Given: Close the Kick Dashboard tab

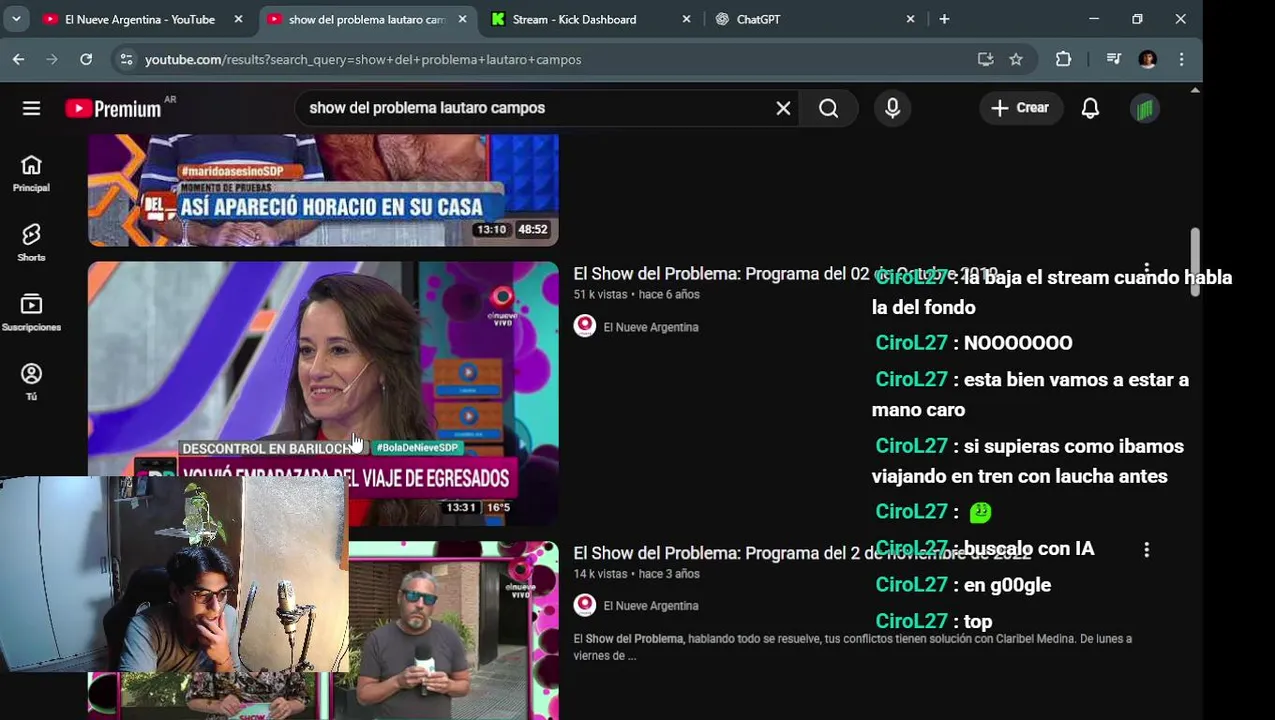Looking at the screenshot, I should [x=686, y=19].
